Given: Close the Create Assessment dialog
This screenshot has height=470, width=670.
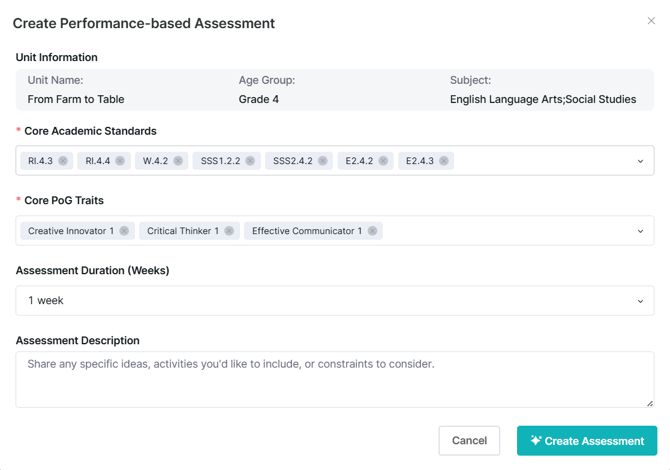Looking at the screenshot, I should 651,21.
